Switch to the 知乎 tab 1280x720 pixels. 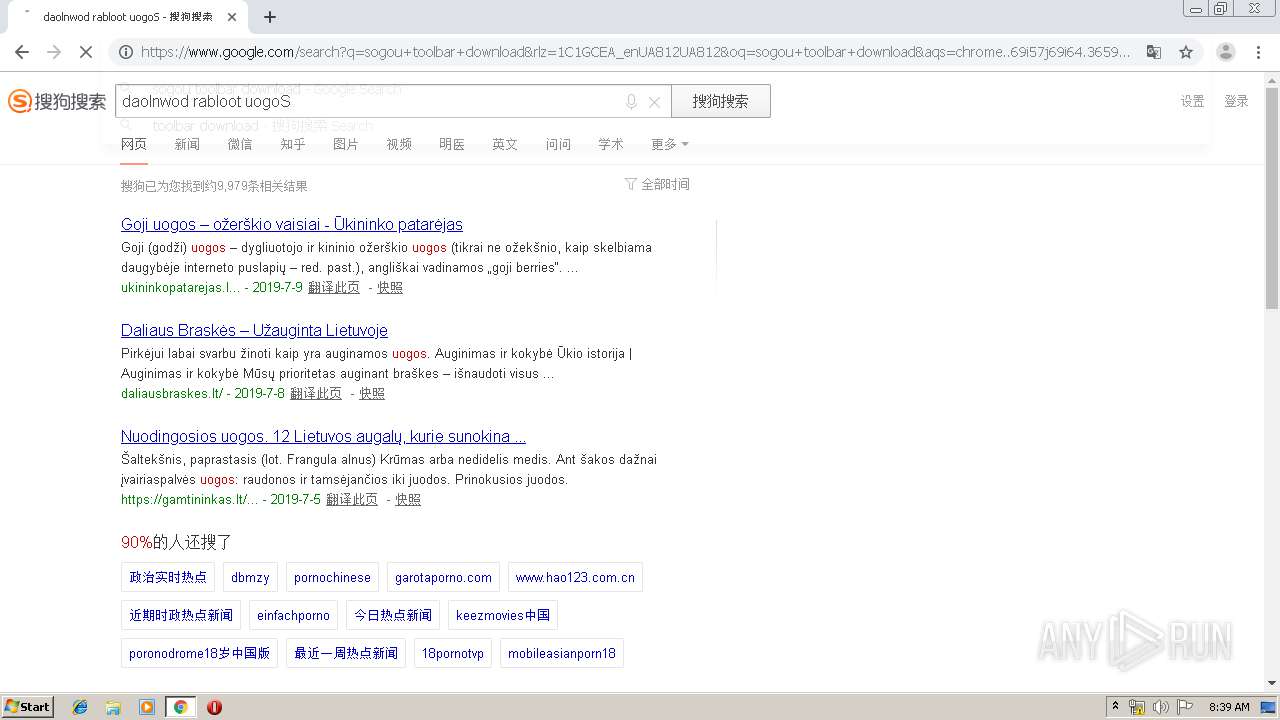pyautogui.click(x=293, y=144)
